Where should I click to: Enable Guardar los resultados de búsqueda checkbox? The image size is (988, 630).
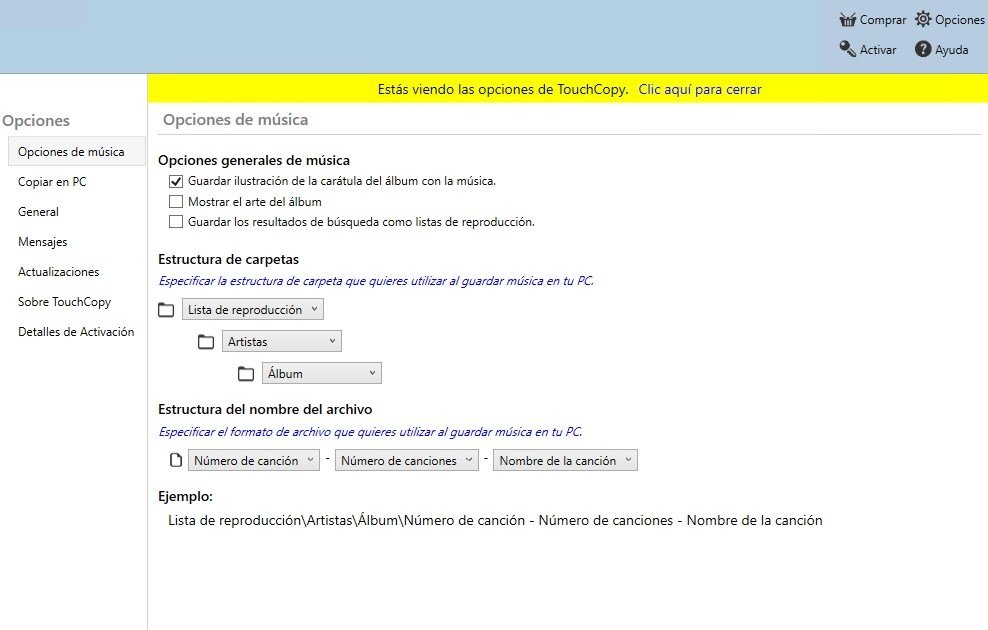coord(176,222)
